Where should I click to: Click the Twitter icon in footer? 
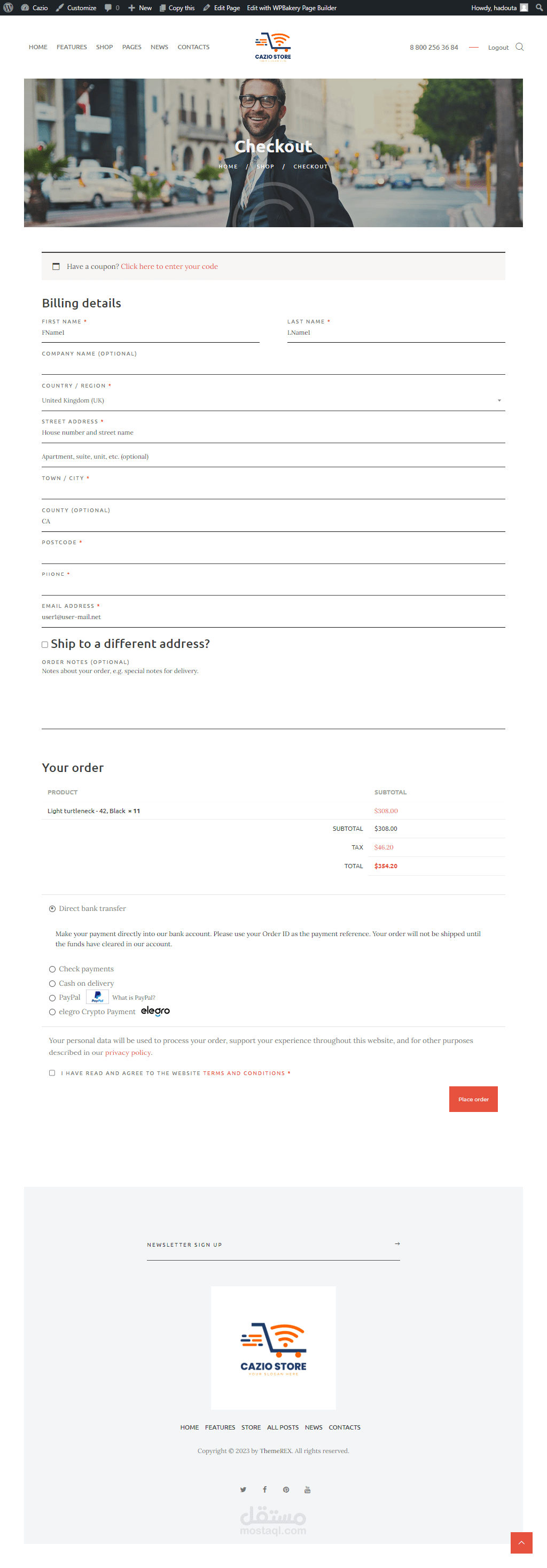tap(244, 1489)
